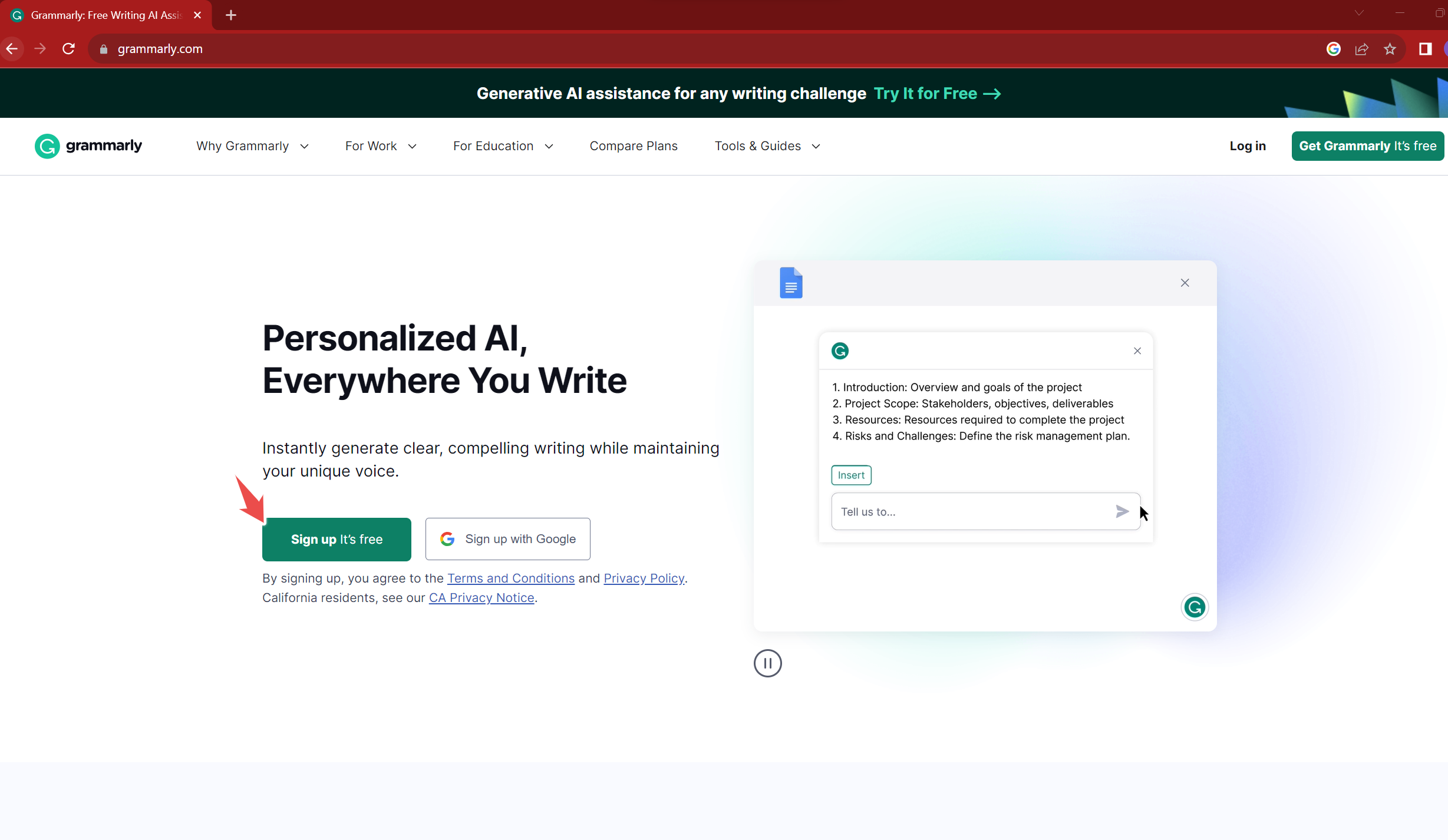The height and width of the screenshot is (840, 1448).
Task: Click the Sign up It's free button
Action: pyautogui.click(x=337, y=540)
